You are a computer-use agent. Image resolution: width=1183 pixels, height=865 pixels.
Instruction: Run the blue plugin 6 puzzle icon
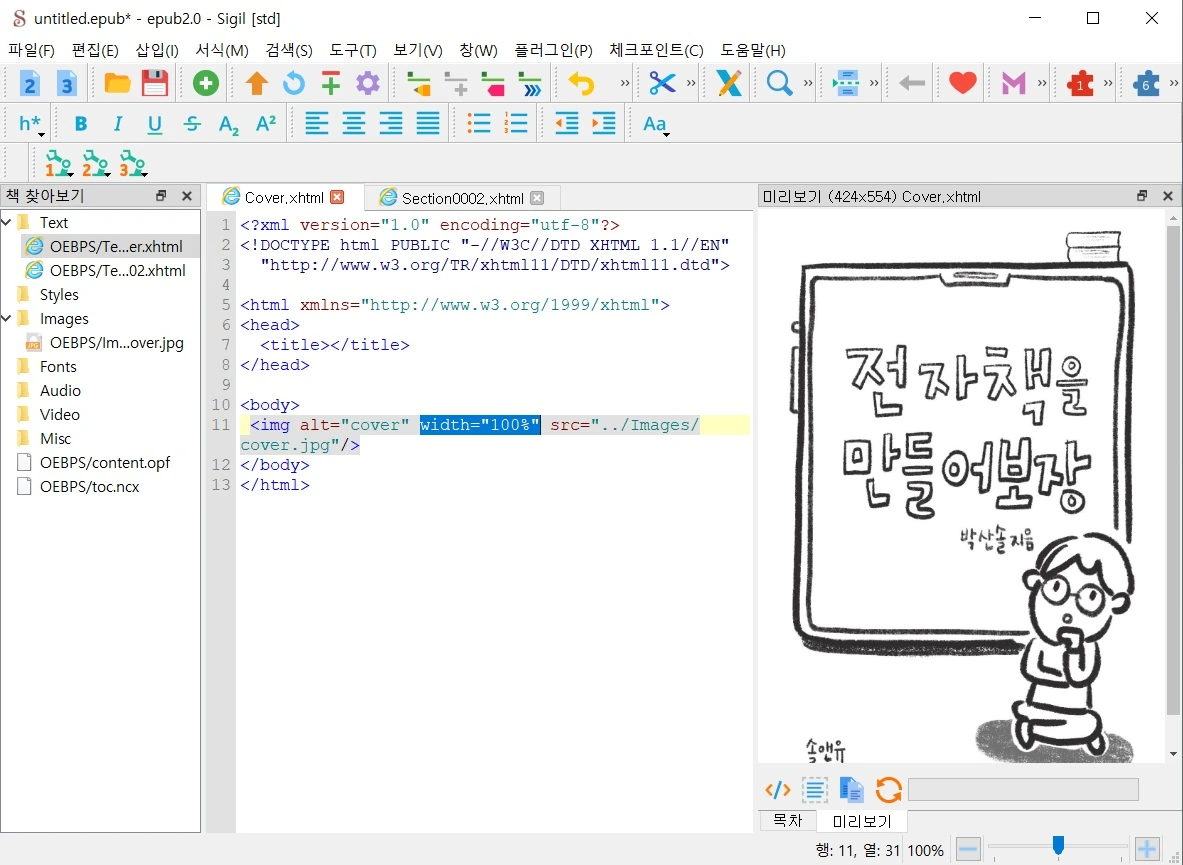point(1146,83)
